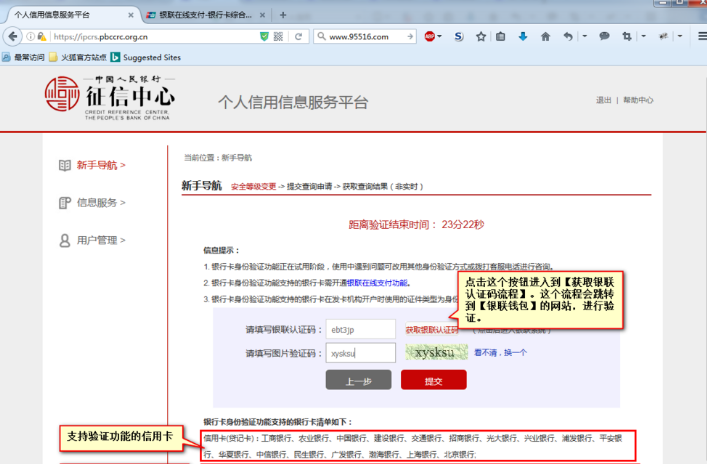This screenshot has width=707, height=464.
Task: Open the hamburger menu in browser toolbar
Action: click(694, 37)
